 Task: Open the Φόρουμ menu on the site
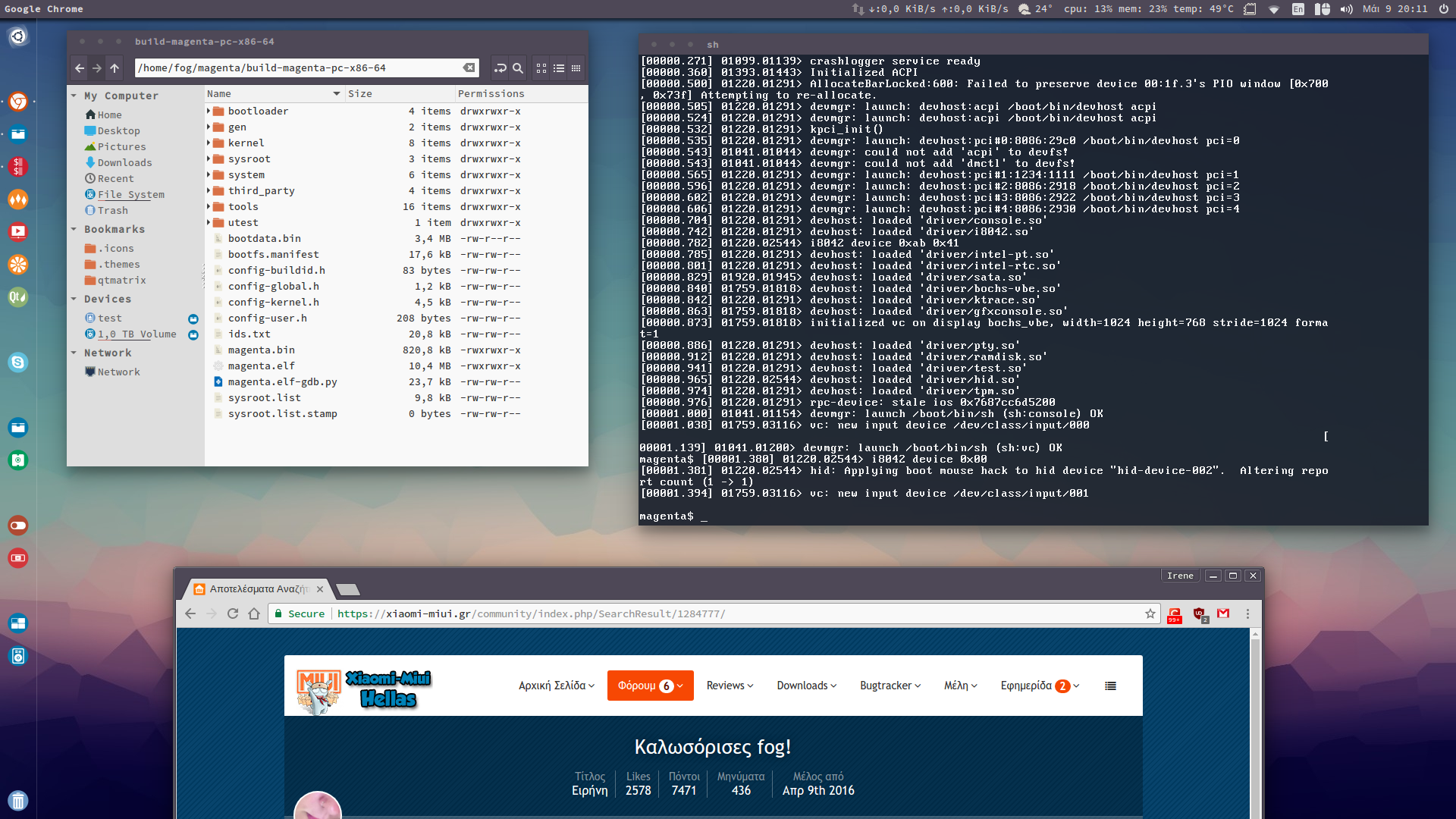point(650,686)
